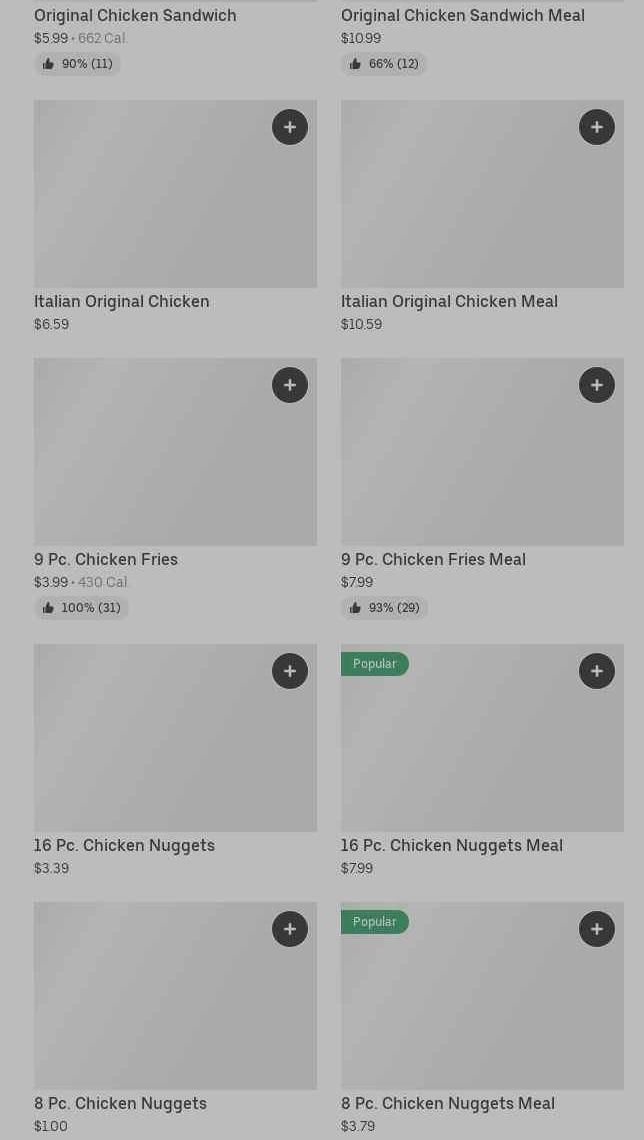Add 8 Pc. Chicken Nuggets Meal to cart
Image resolution: width=644 pixels, height=1140 pixels.
597,929
